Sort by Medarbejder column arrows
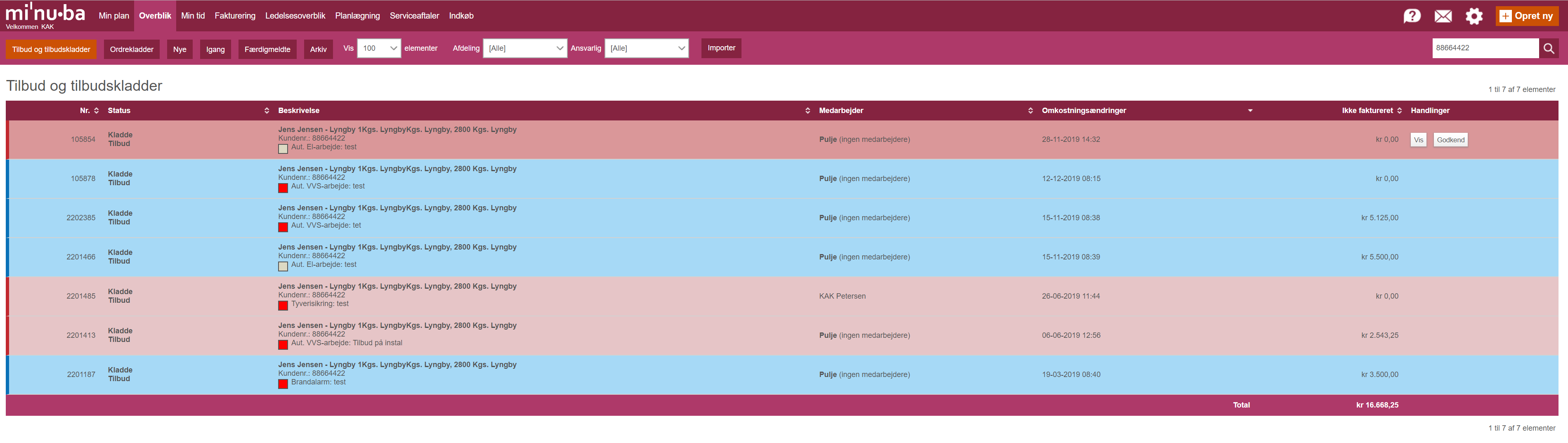Image resolution: width=1568 pixels, height=443 pixels. tap(1030, 110)
